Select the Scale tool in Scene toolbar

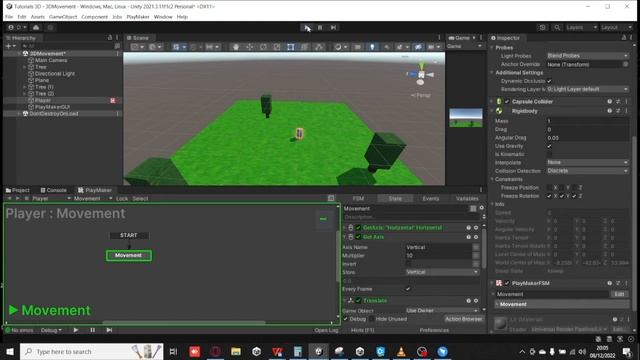pos(277,47)
